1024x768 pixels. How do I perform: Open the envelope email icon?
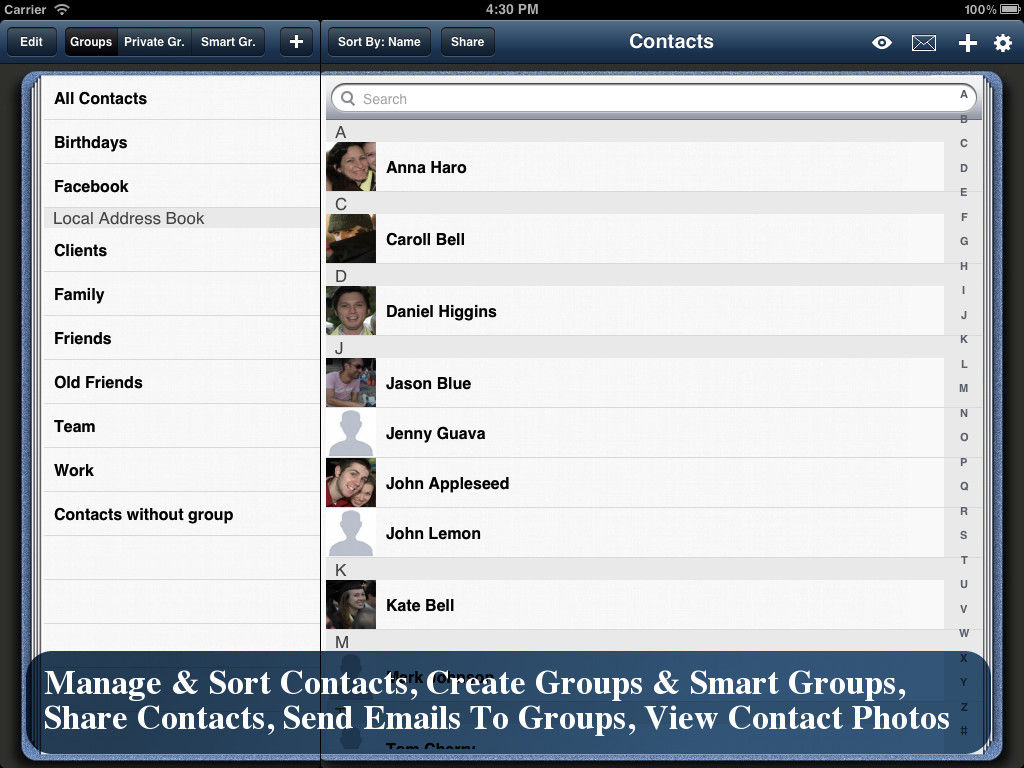[923, 43]
